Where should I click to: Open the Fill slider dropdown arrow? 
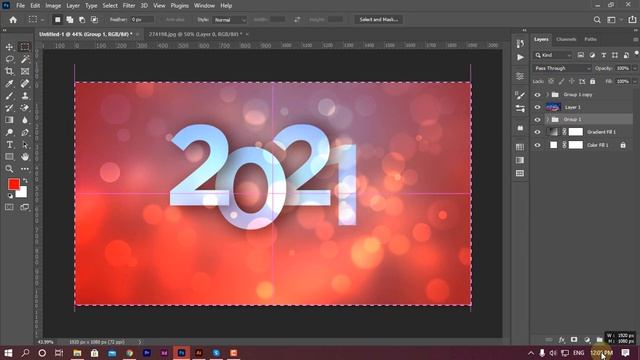[x=635, y=82]
